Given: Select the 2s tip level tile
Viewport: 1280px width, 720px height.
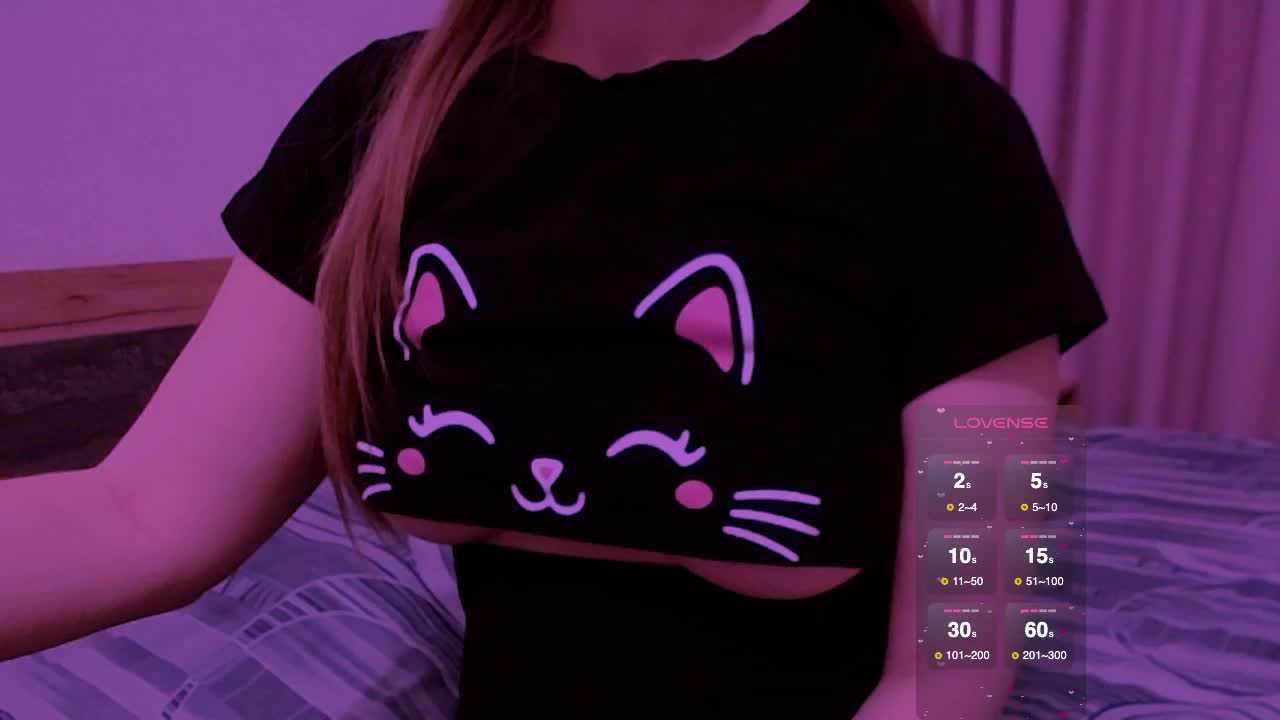Looking at the screenshot, I should coord(961,488).
